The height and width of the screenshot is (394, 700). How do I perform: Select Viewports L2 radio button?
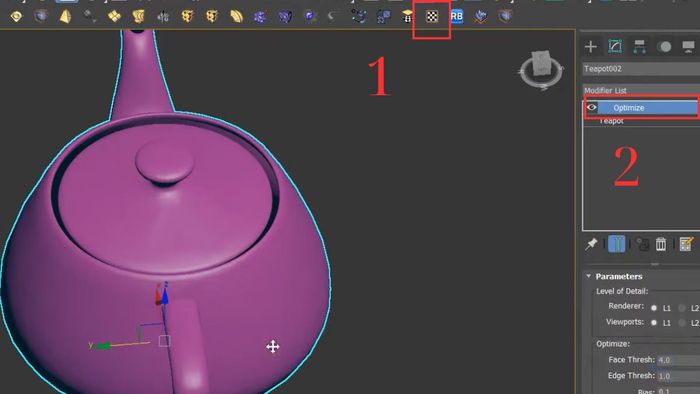click(x=682, y=323)
